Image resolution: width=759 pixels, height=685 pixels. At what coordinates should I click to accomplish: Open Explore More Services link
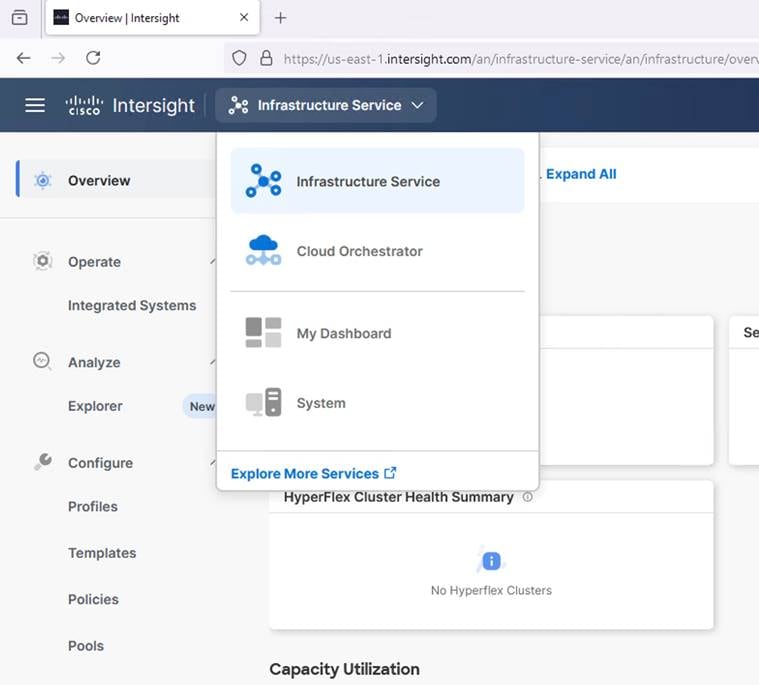(x=313, y=474)
